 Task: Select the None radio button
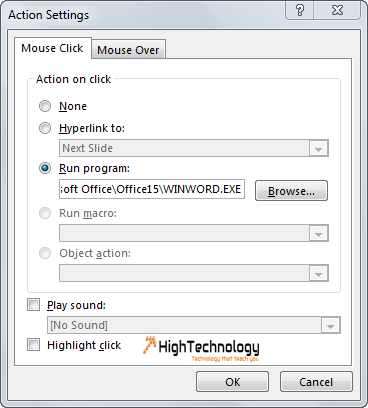click(45, 106)
